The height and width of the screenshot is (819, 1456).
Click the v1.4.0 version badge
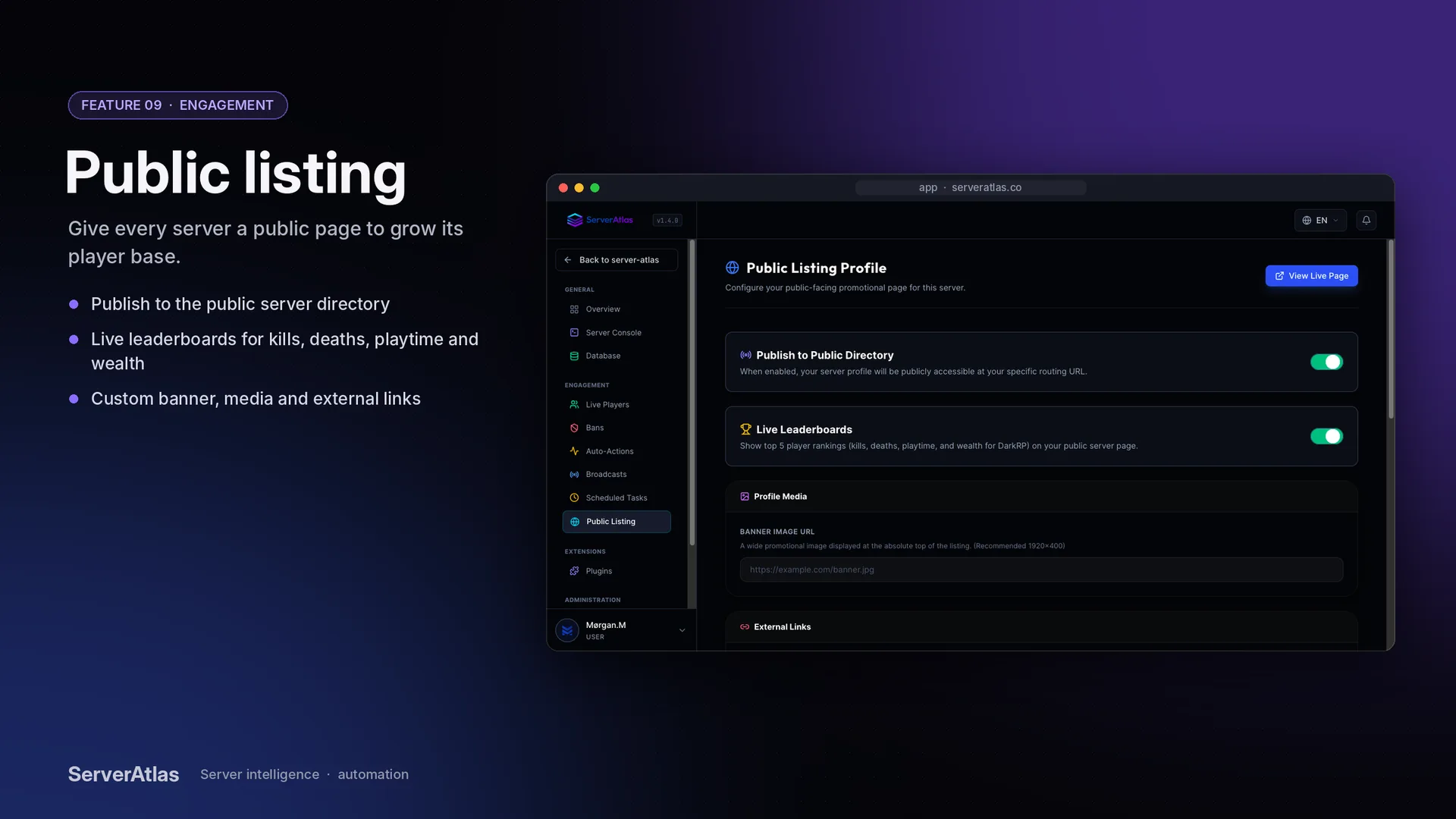coord(667,221)
